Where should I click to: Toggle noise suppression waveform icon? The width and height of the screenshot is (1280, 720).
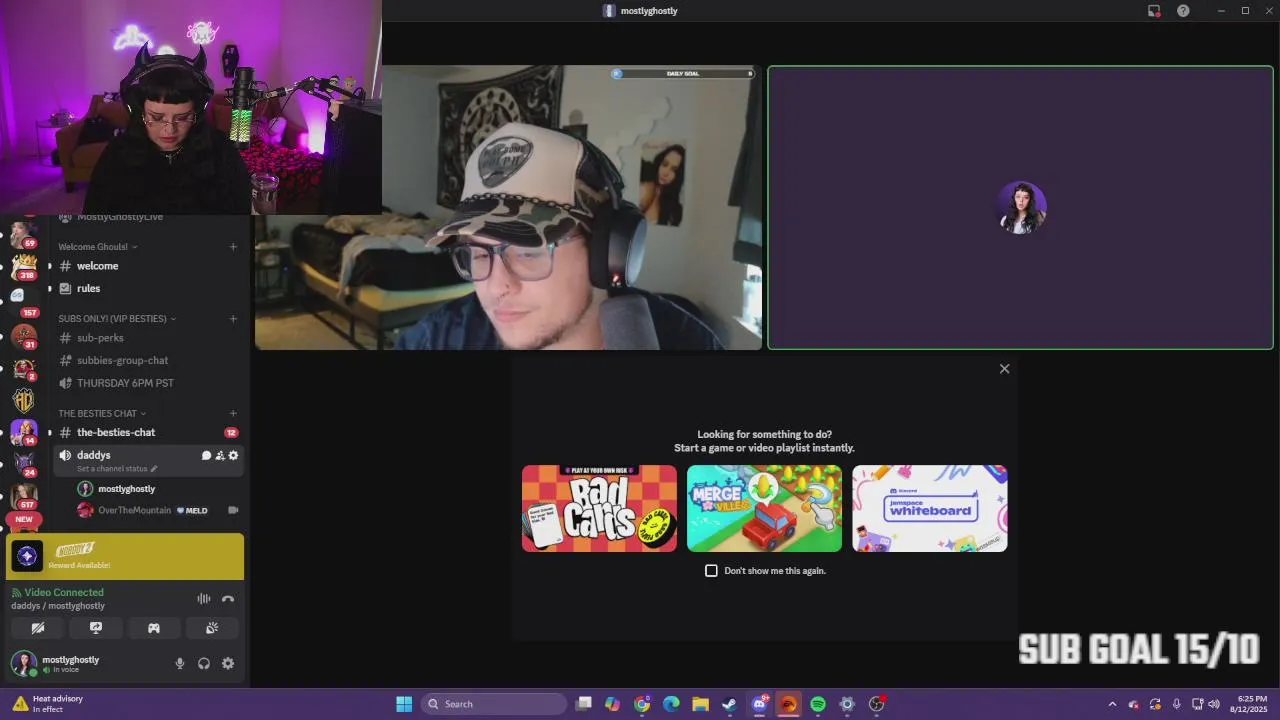204,599
